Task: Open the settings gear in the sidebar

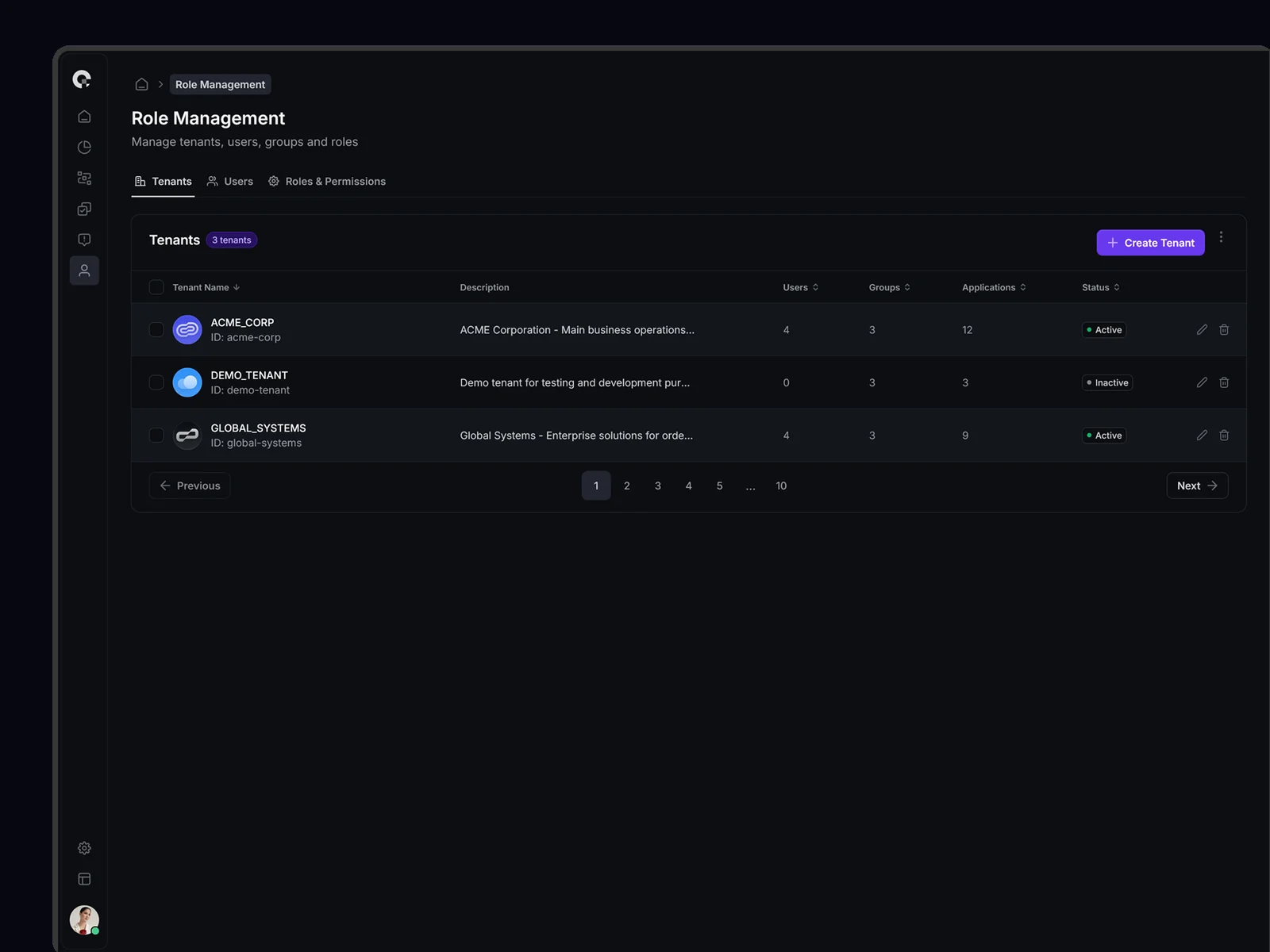Action: click(84, 848)
